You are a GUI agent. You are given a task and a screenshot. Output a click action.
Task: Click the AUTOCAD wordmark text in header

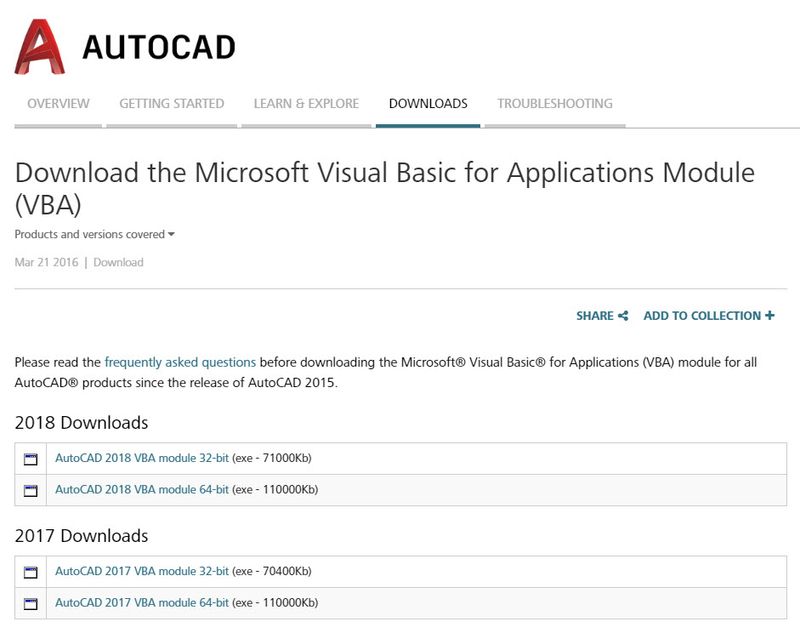pos(159,47)
